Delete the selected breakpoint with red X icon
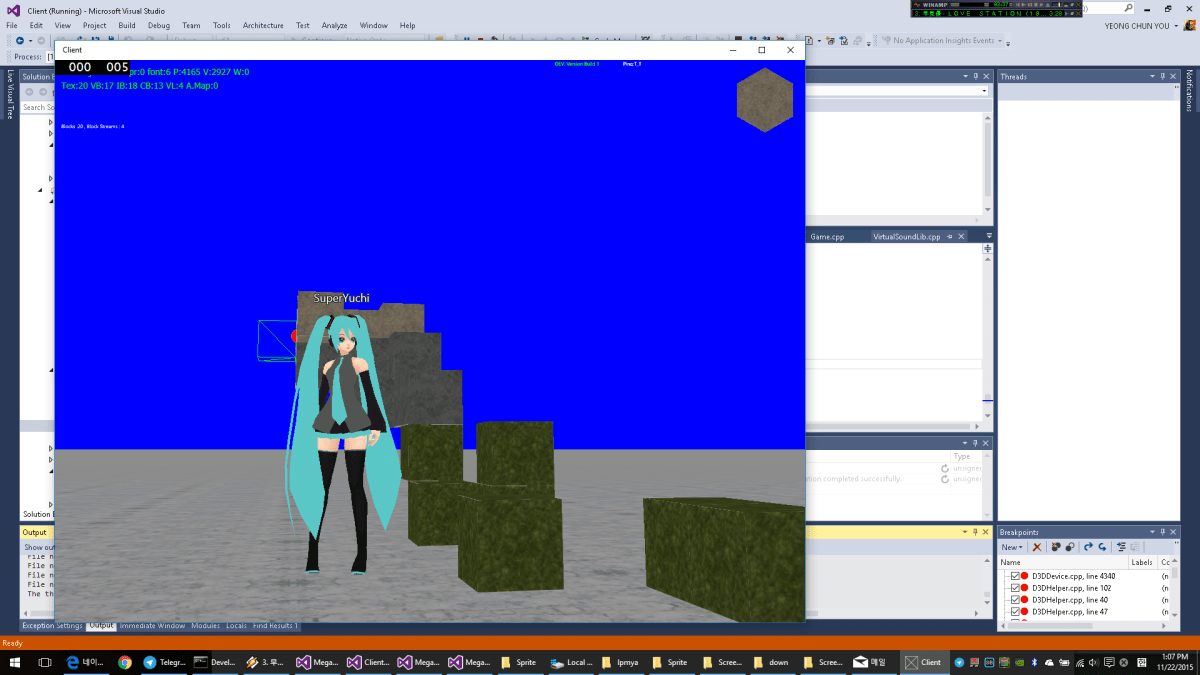 (1037, 547)
